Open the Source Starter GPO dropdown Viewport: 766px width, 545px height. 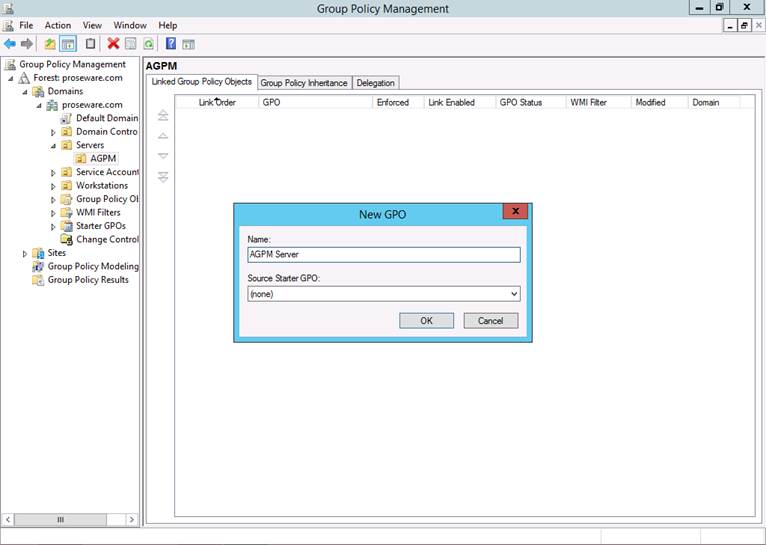pyautogui.click(x=514, y=294)
